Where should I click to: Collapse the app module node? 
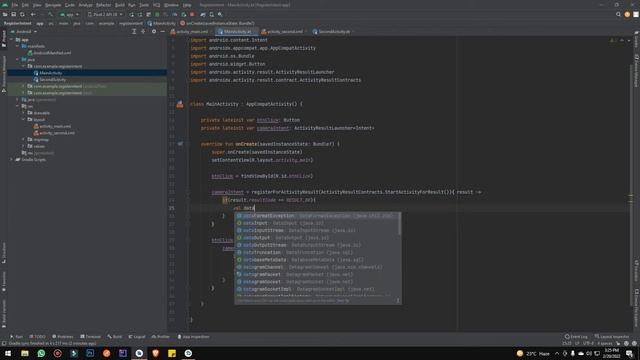pyautogui.click(x=12, y=40)
